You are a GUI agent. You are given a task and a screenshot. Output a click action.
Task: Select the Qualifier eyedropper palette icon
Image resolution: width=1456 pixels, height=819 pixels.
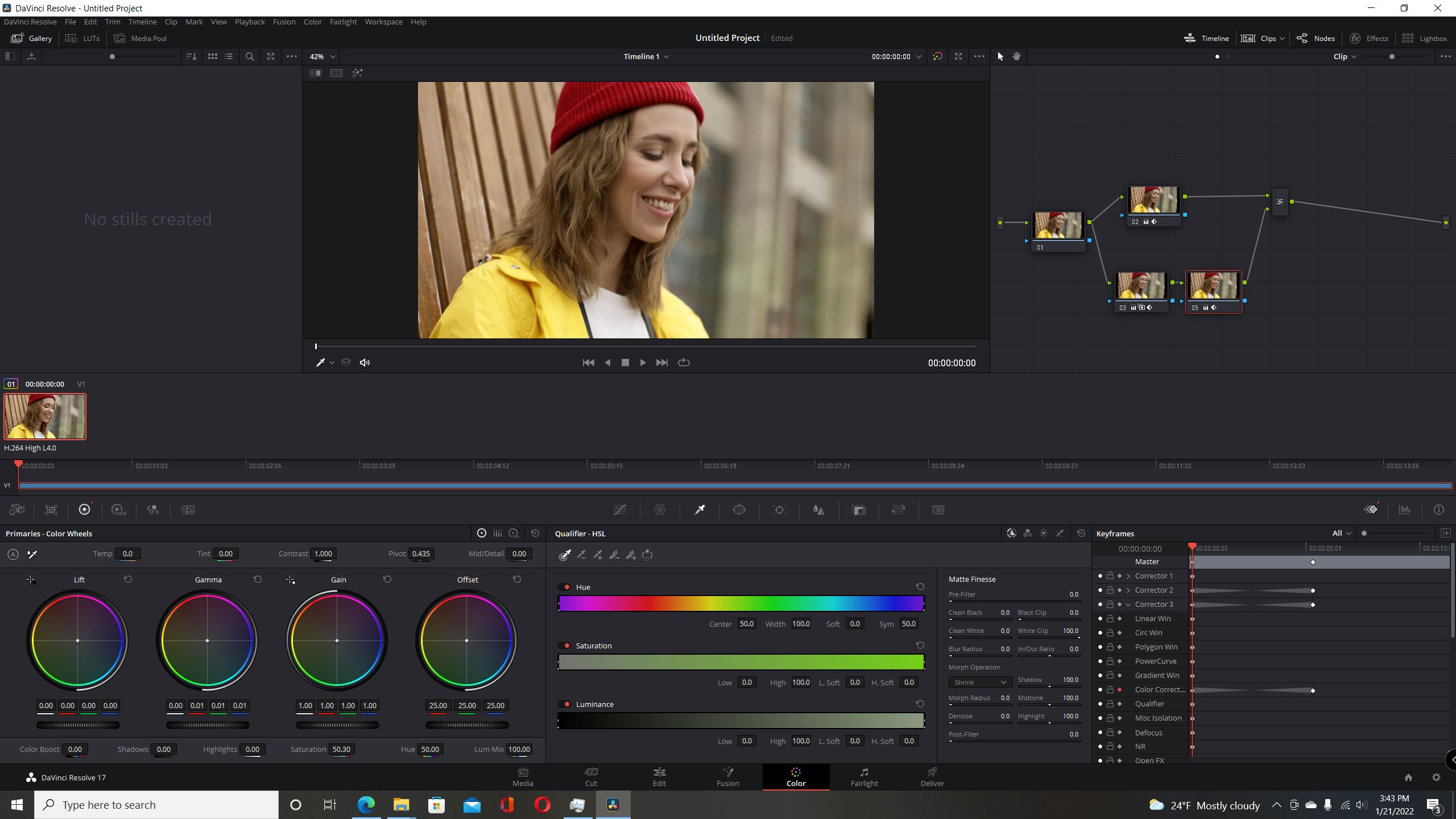[700, 510]
